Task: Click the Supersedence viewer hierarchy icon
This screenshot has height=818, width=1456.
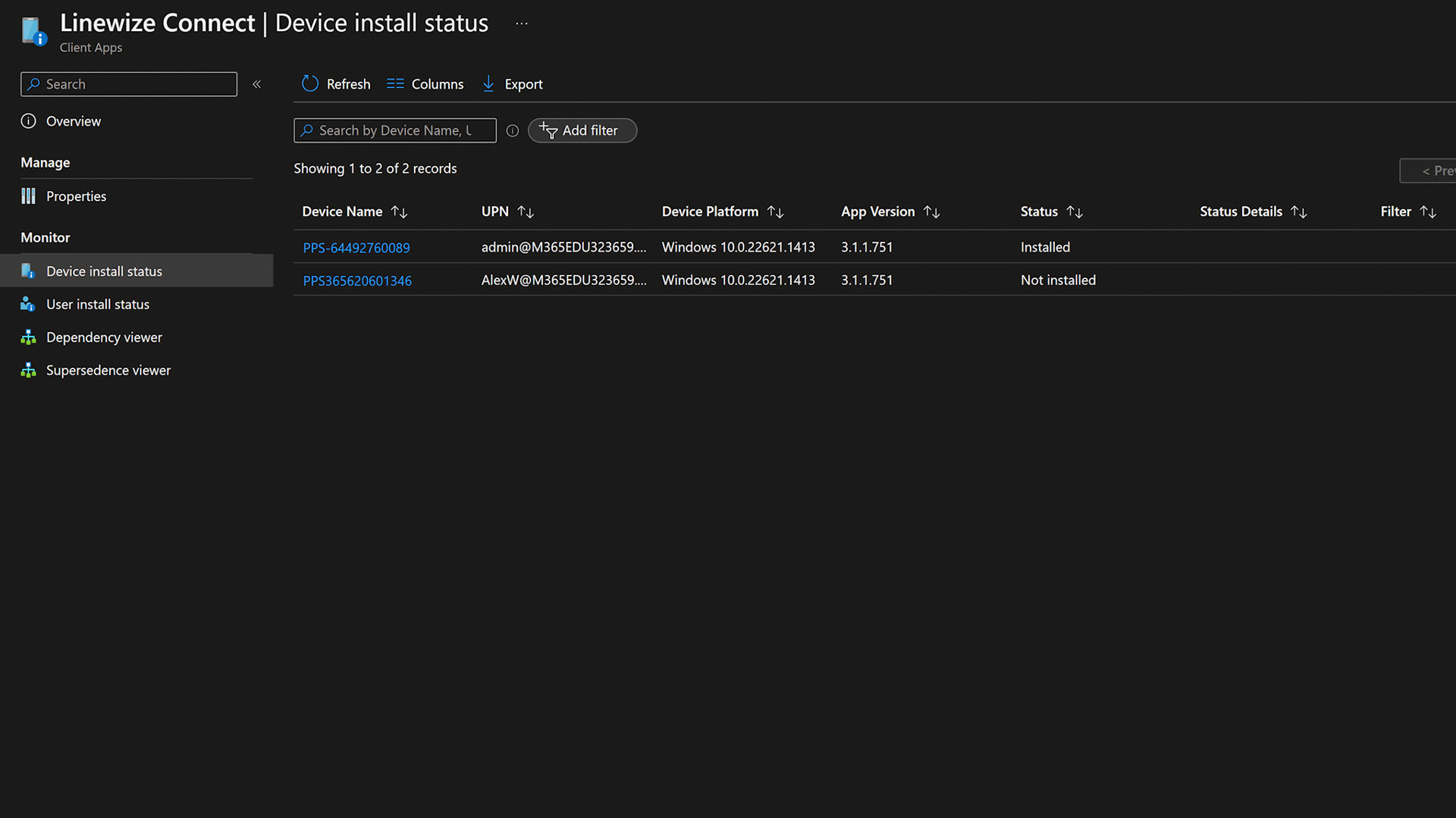Action: pyautogui.click(x=28, y=370)
